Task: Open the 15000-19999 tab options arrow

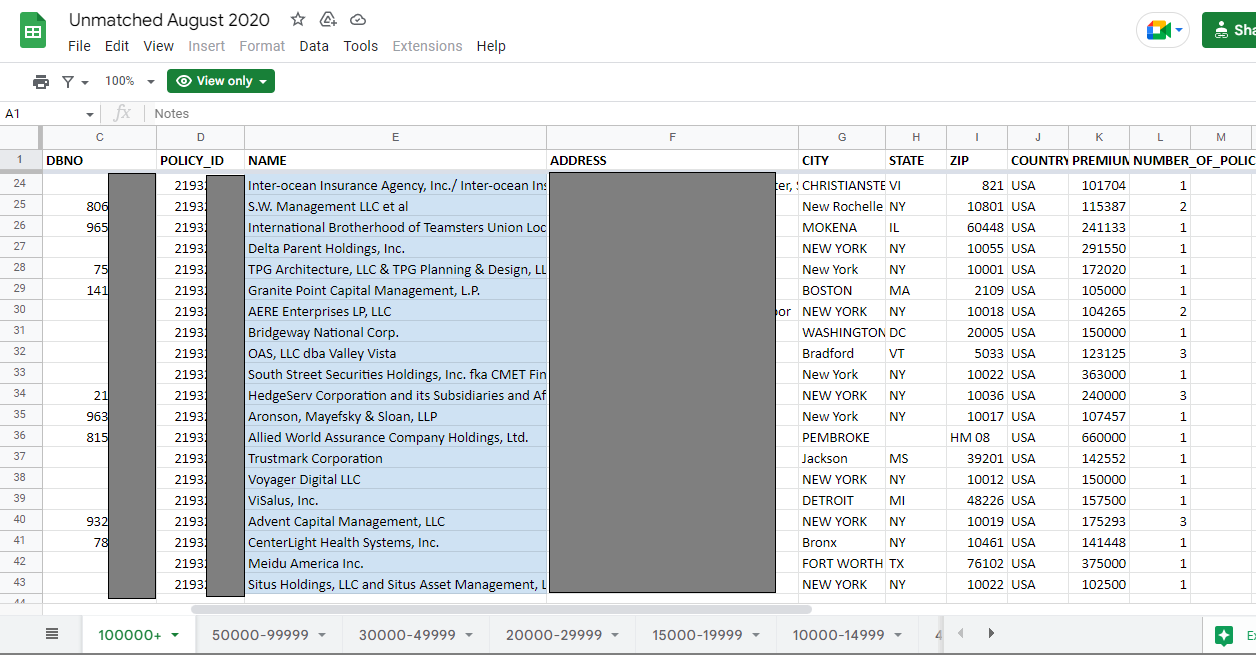Action: [x=756, y=635]
